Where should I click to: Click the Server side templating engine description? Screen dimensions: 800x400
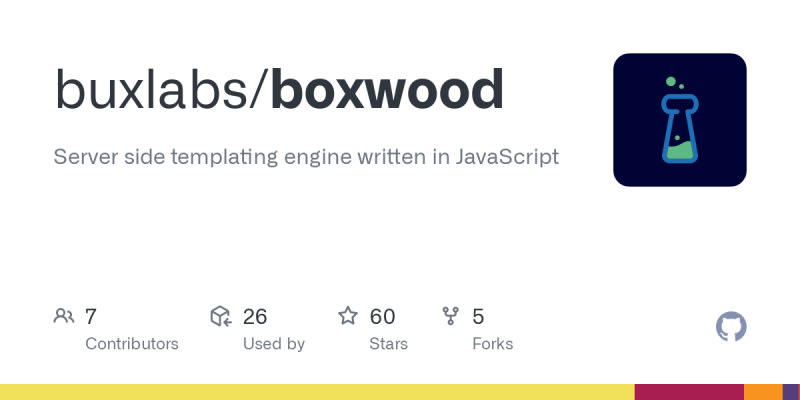click(x=306, y=157)
